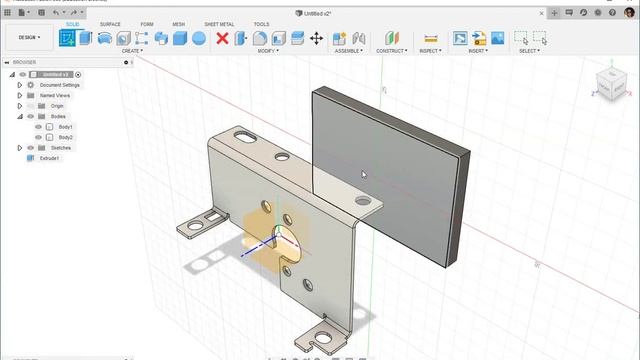
Task: Toggle visibility of root component Untitled
Action: coord(23,74)
